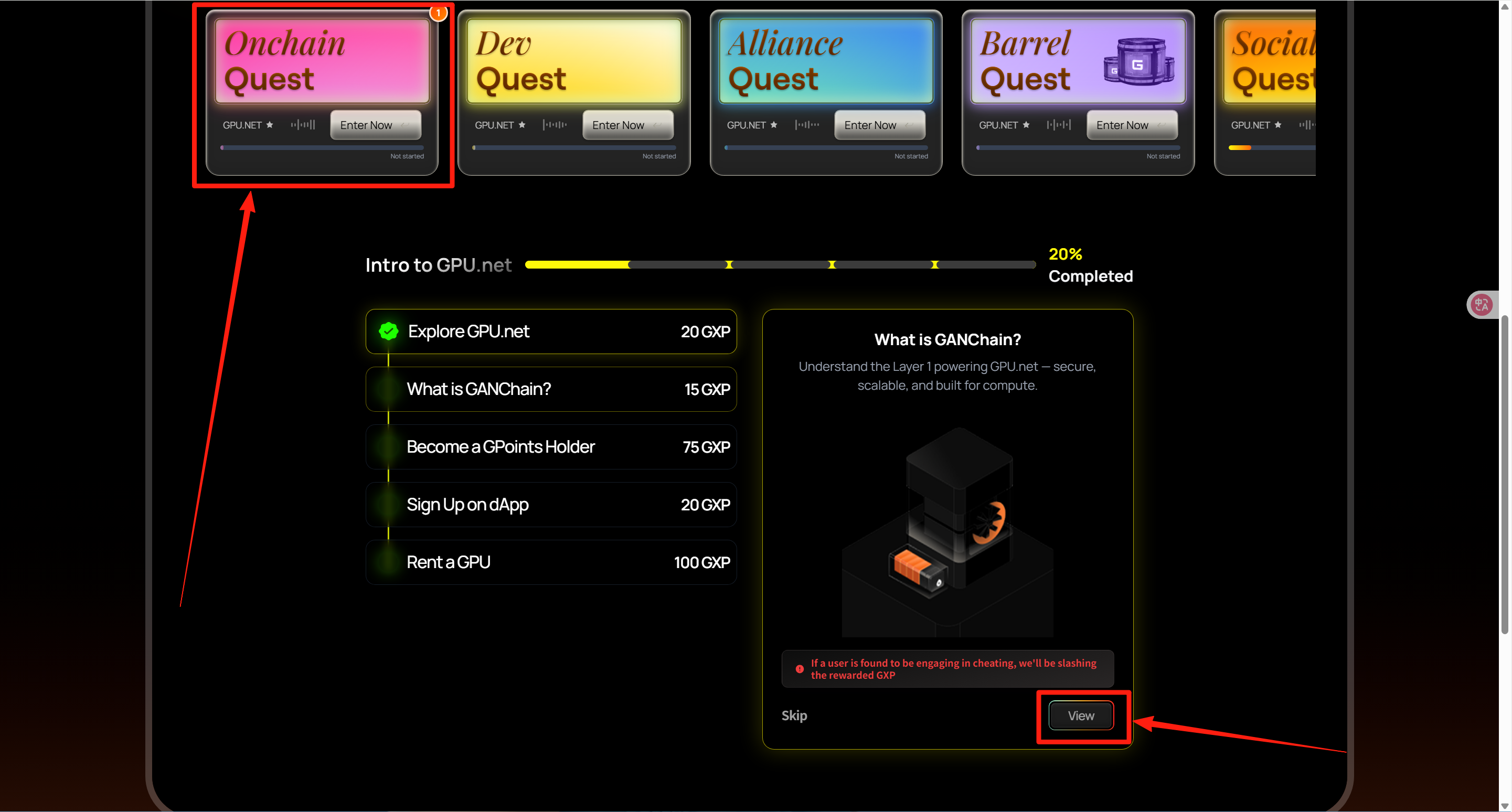Image resolution: width=1512 pixels, height=812 pixels.
Task: Click Not started label on Barrel Quest
Action: coord(1163,156)
